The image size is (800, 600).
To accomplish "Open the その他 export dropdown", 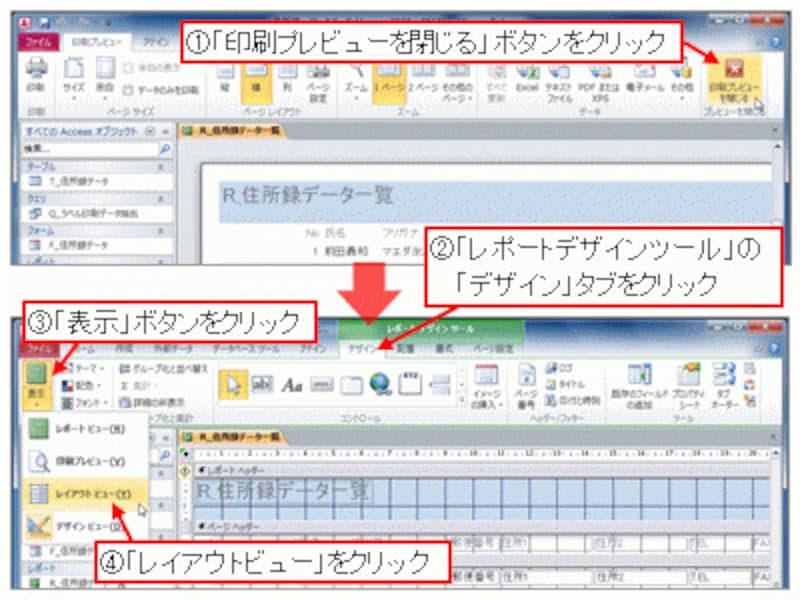I will [x=682, y=82].
